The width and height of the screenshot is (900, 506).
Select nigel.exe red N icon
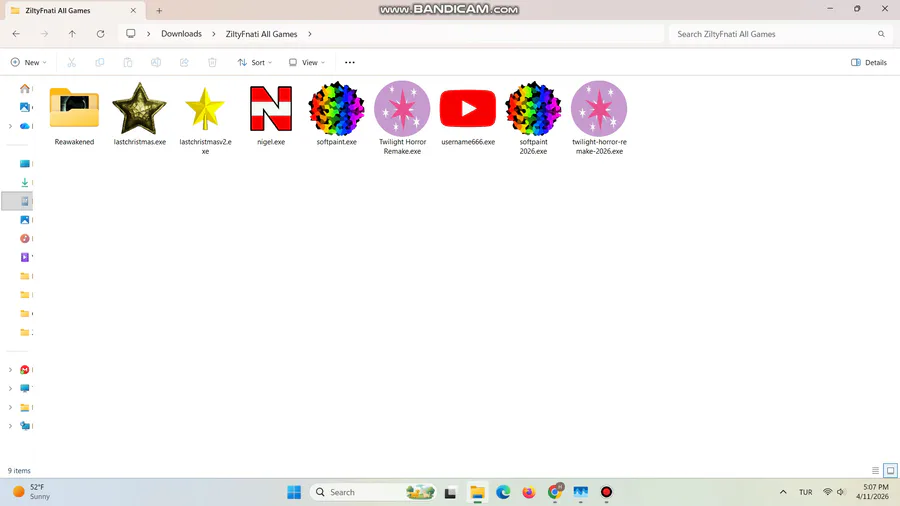271,108
